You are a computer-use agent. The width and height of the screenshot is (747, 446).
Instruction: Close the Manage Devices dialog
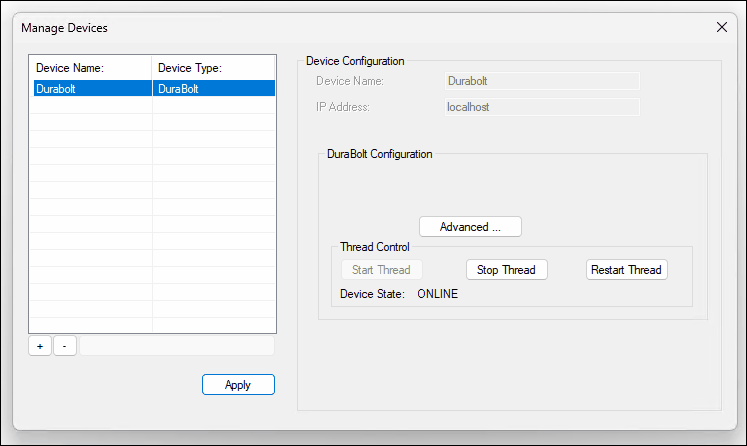click(x=722, y=28)
